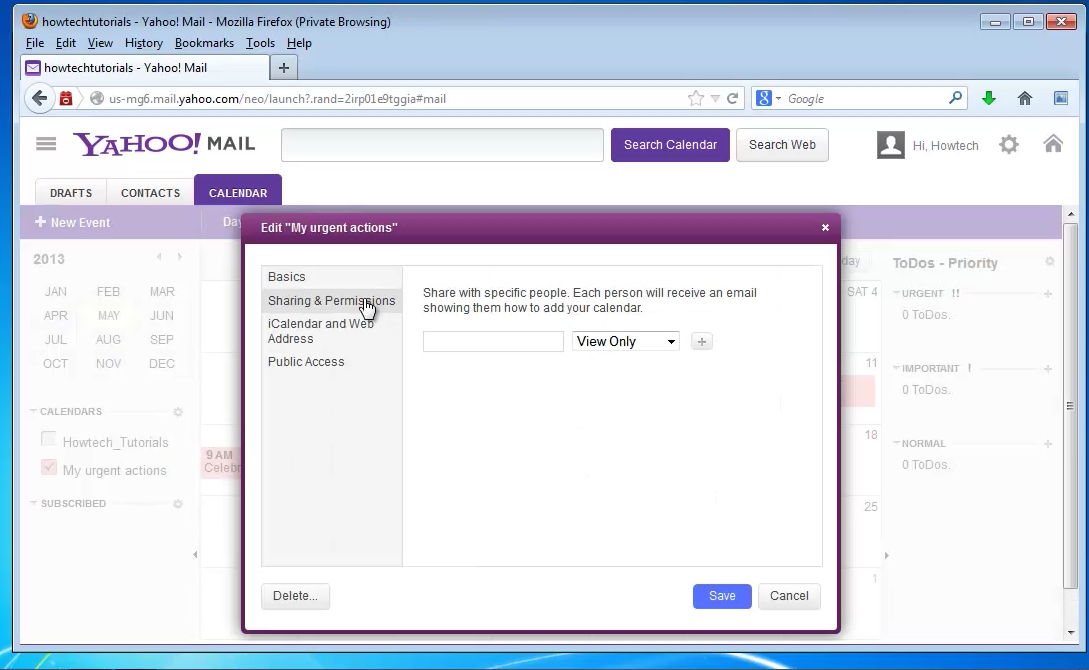Open the ToDos - Priority gear icon

point(1049,262)
